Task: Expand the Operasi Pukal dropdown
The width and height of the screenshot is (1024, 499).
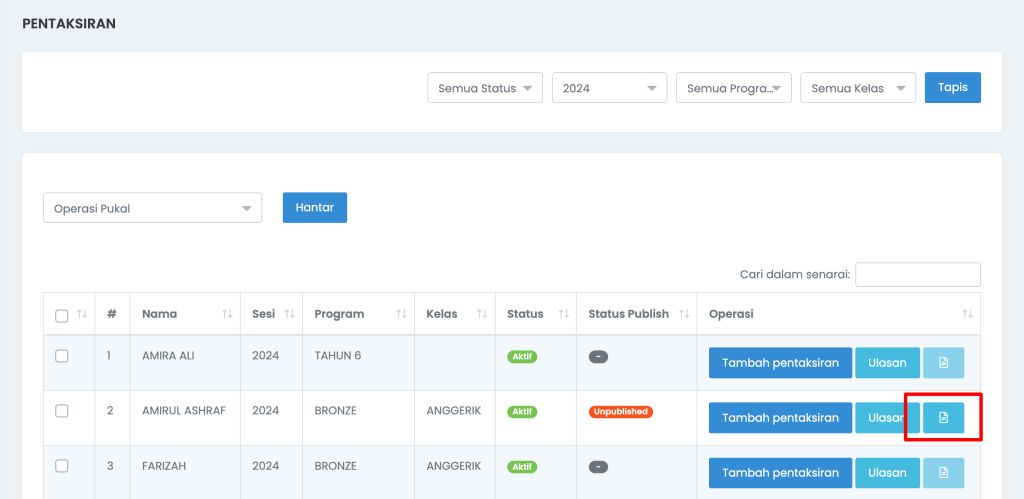Action: [152, 208]
